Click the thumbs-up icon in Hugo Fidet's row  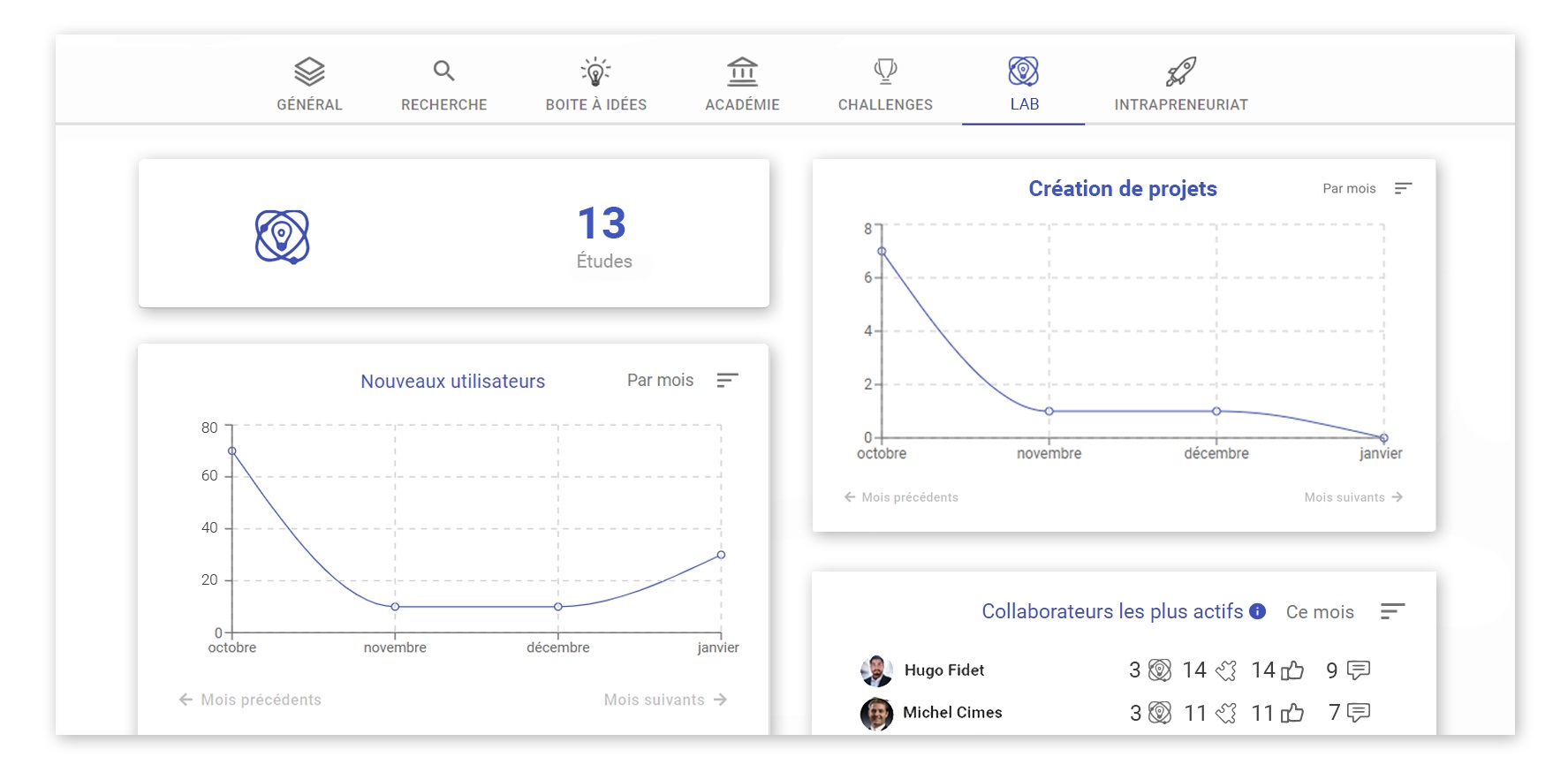[x=1292, y=670]
